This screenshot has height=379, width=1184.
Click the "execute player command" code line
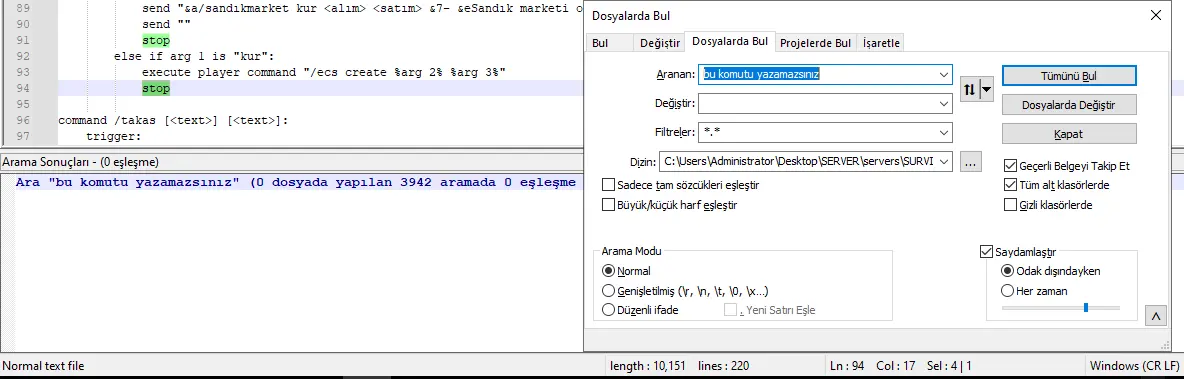(x=323, y=72)
